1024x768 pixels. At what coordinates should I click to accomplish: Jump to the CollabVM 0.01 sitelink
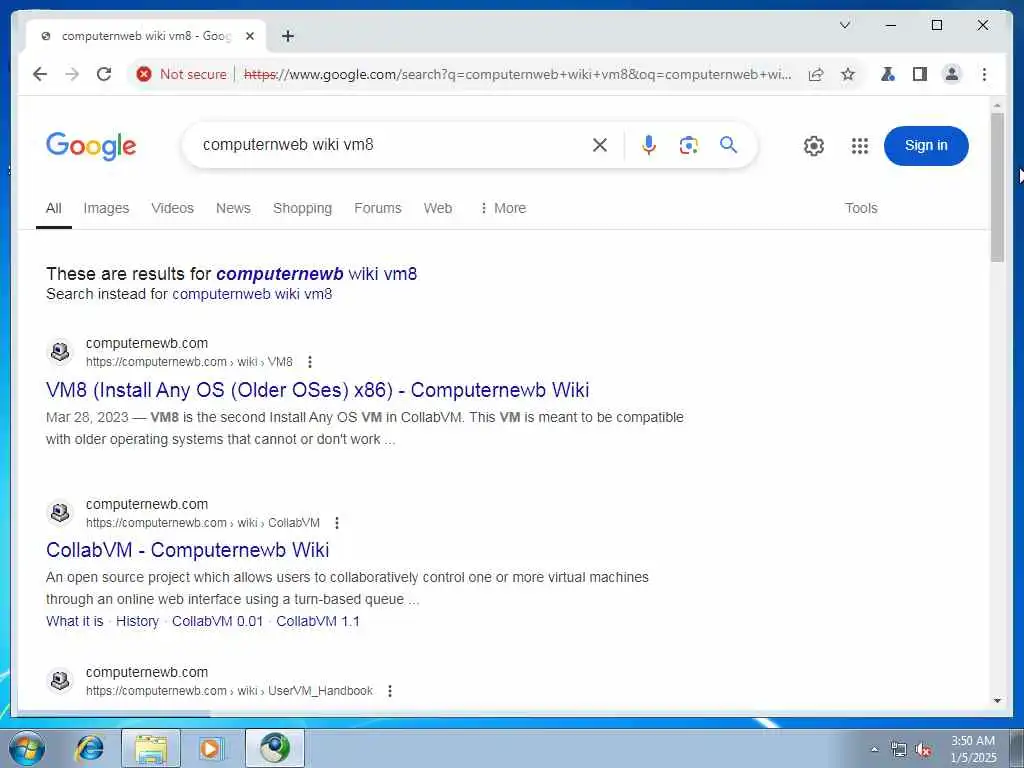[217, 622]
